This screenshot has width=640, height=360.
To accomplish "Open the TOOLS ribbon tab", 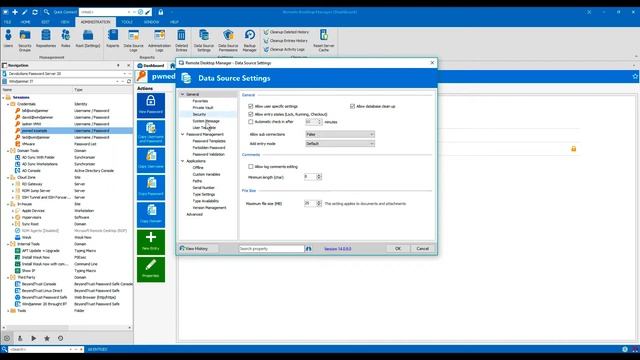I will point(127,22).
